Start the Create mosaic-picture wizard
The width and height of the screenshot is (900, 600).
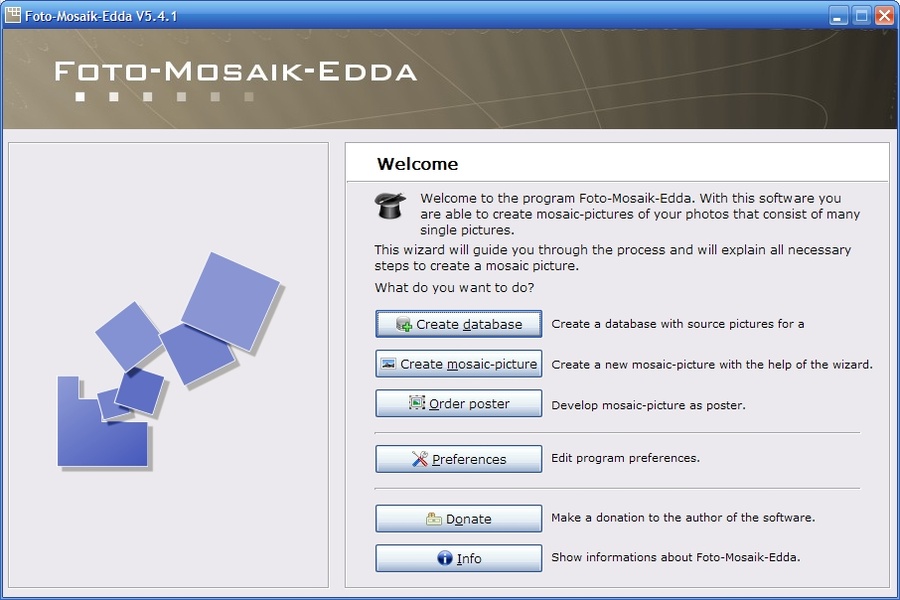pyautogui.click(x=459, y=363)
